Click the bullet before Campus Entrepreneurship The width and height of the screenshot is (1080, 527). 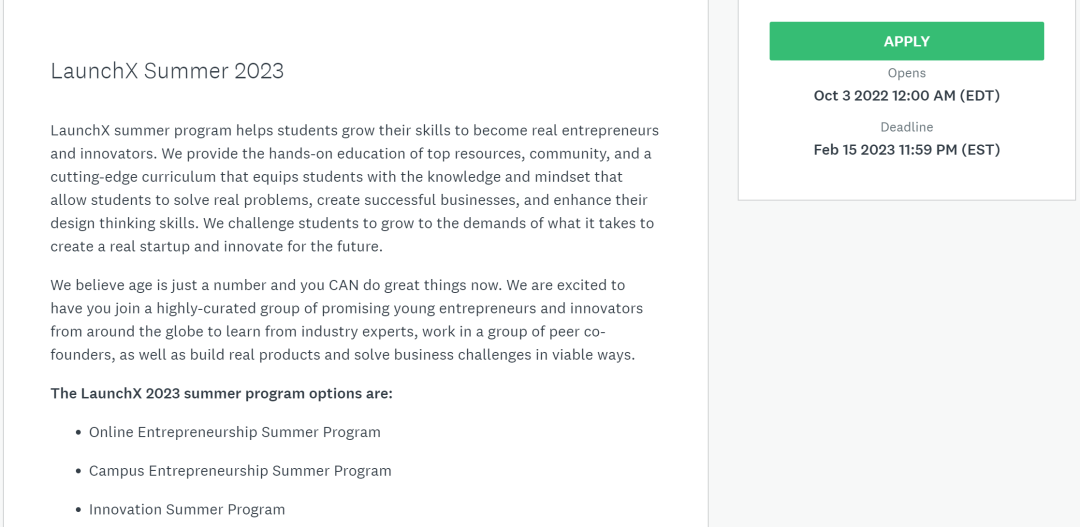[x=78, y=471]
